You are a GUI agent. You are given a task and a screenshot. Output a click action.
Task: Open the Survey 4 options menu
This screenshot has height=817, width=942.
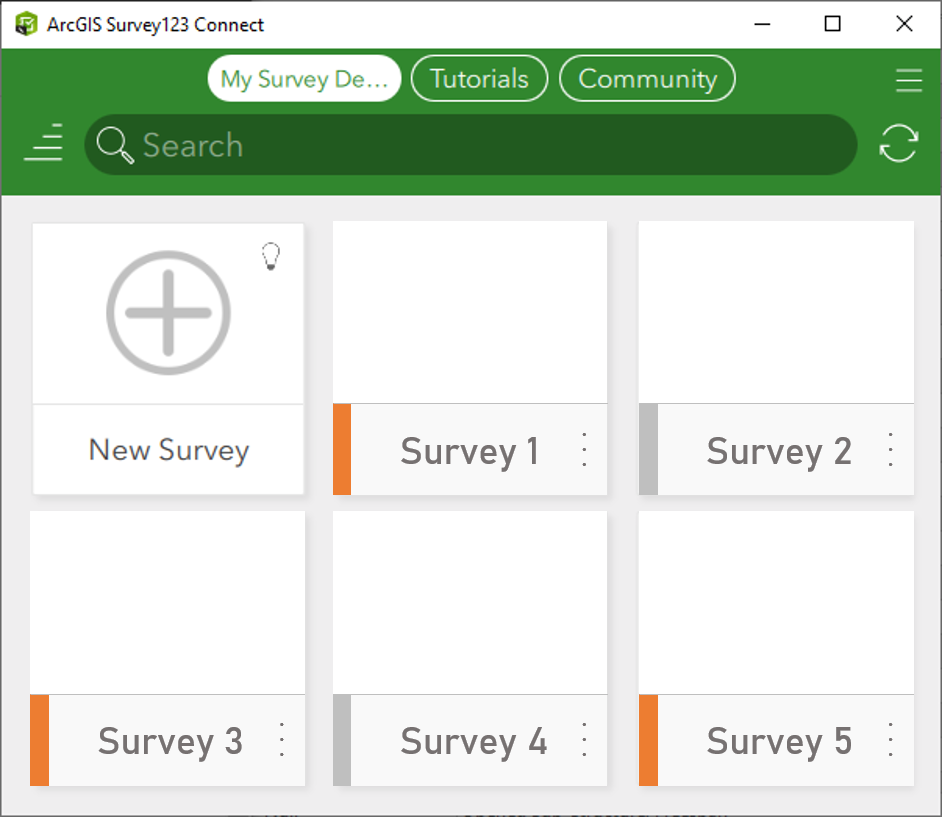[x=584, y=740]
